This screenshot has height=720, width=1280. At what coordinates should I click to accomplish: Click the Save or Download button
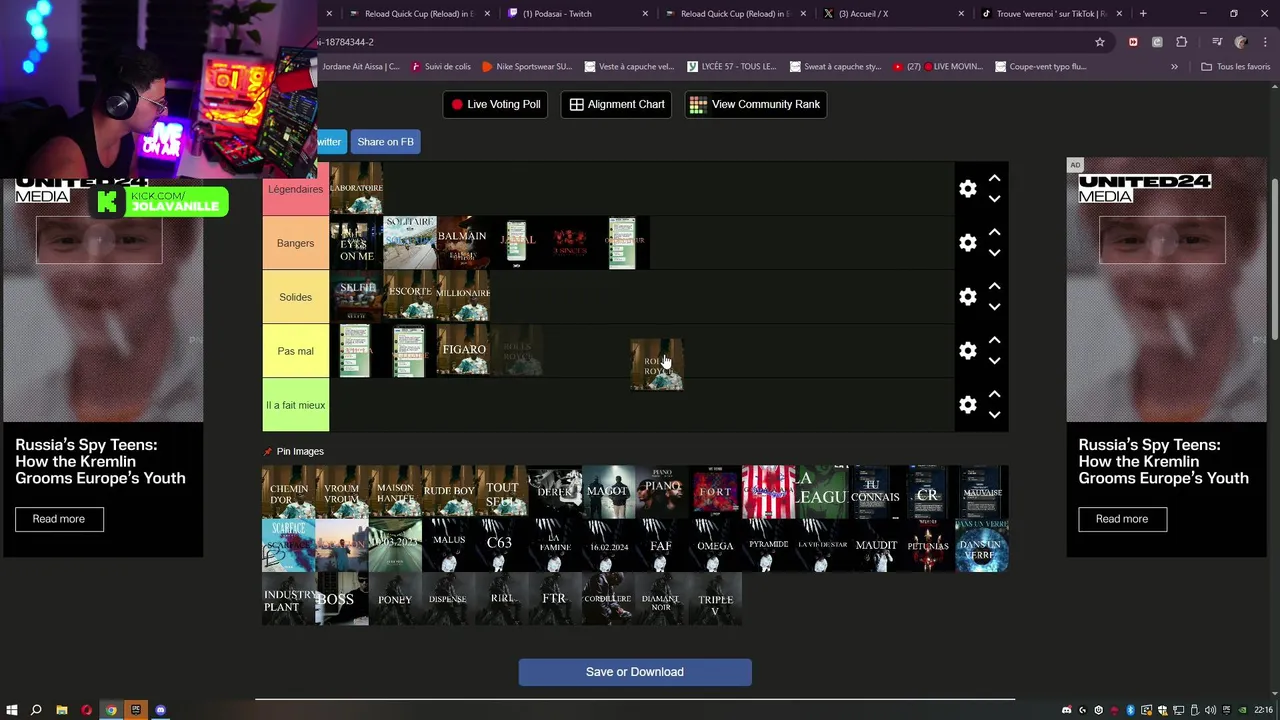(x=635, y=672)
